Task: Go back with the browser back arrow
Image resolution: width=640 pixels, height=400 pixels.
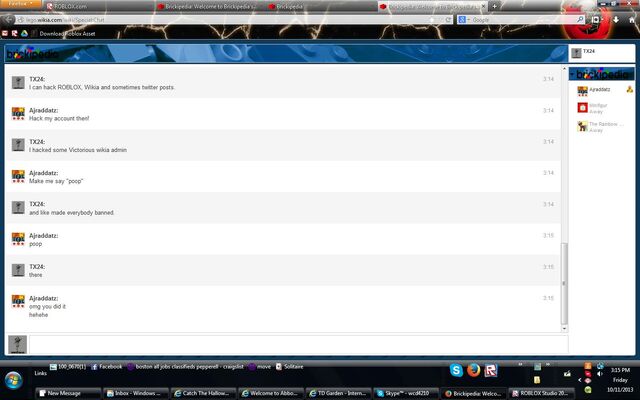Action: pyautogui.click(x=7, y=19)
